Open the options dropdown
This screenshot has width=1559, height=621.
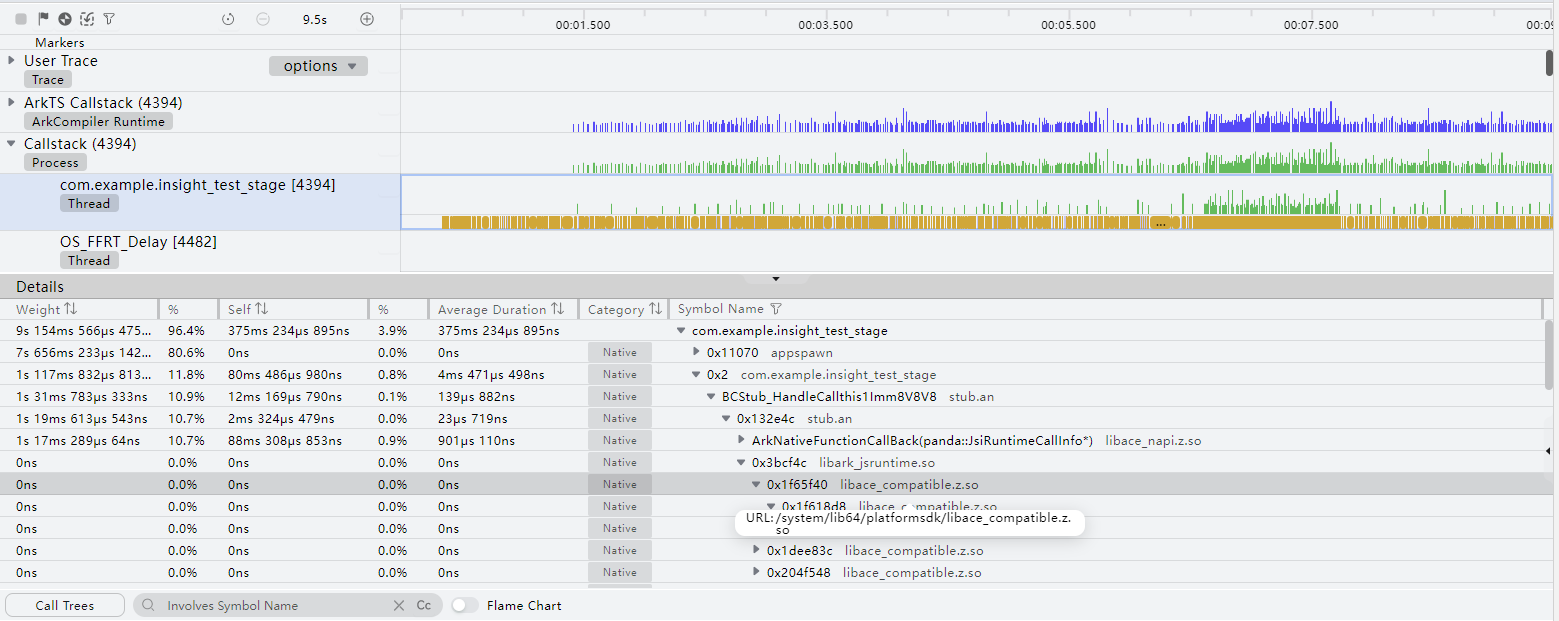(x=318, y=66)
